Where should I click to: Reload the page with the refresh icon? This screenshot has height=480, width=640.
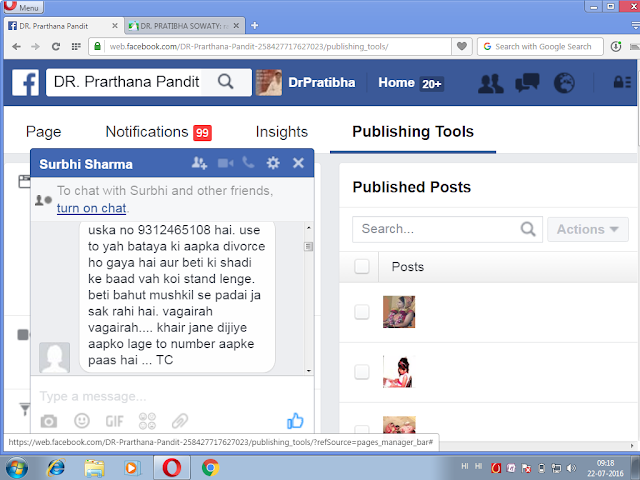coord(56,47)
